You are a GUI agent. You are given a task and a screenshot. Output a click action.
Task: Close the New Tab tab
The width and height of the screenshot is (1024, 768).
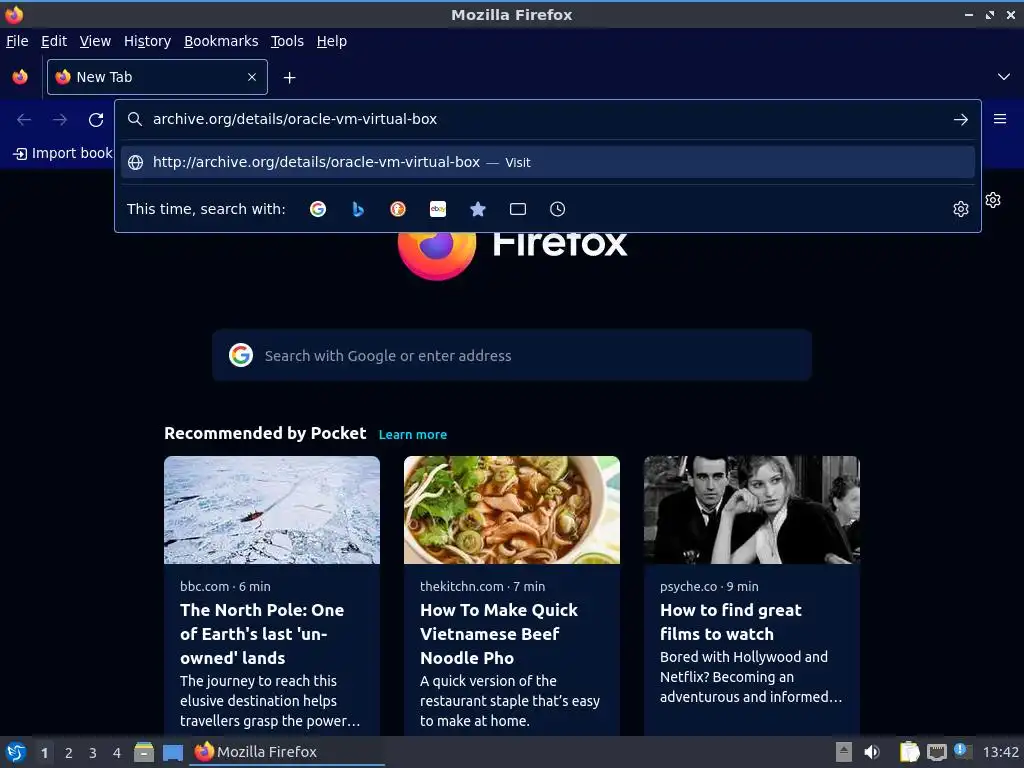click(x=252, y=77)
